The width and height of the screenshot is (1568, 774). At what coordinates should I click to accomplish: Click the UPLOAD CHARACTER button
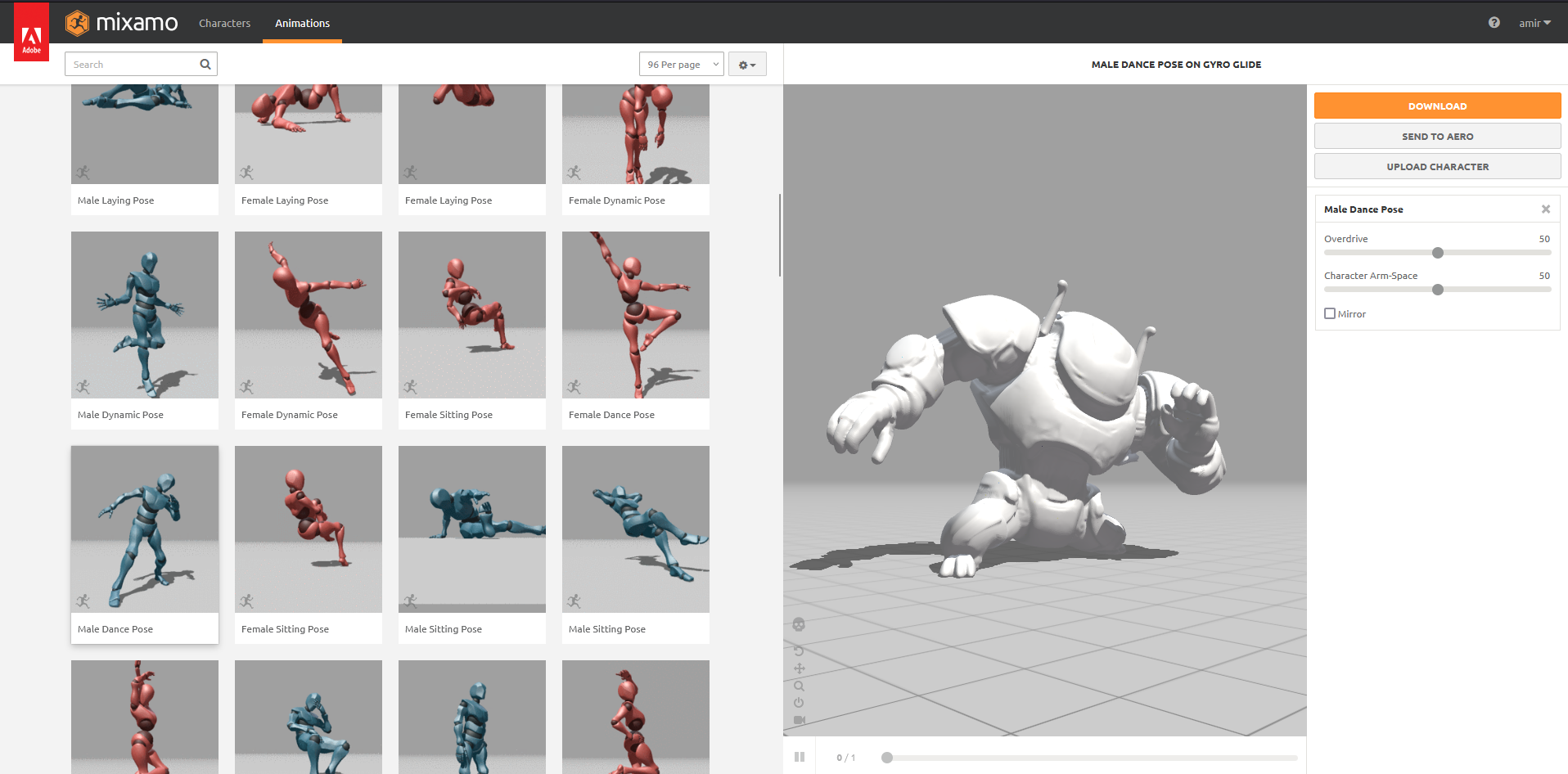(1437, 166)
